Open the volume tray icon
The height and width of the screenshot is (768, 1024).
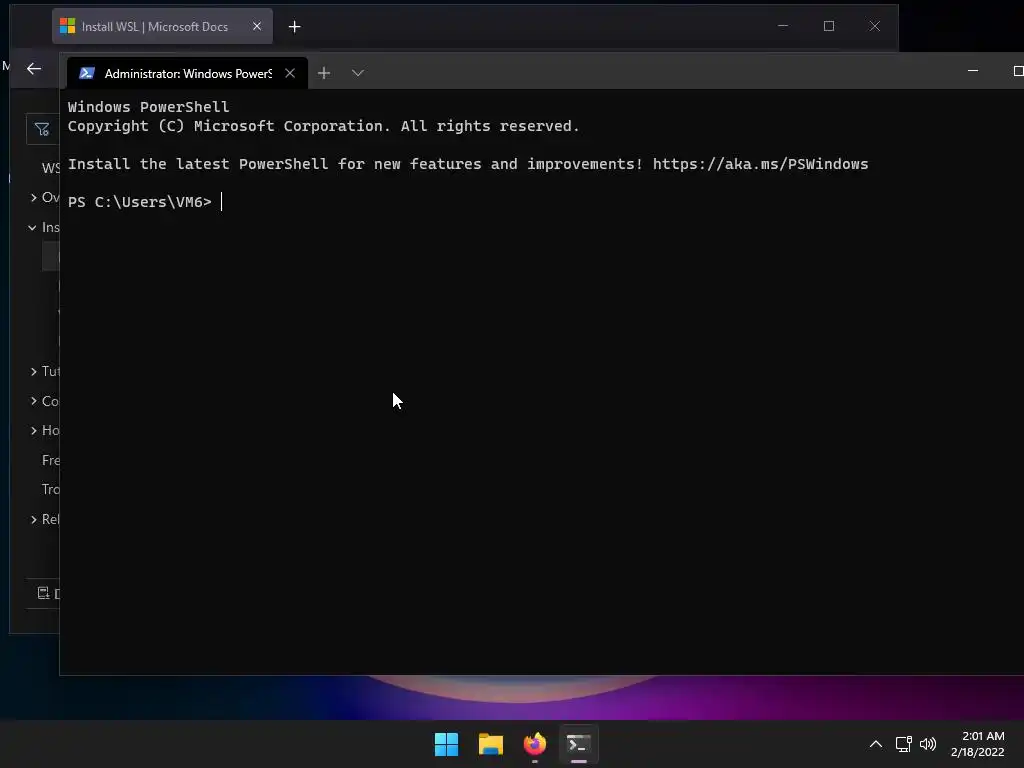point(927,744)
